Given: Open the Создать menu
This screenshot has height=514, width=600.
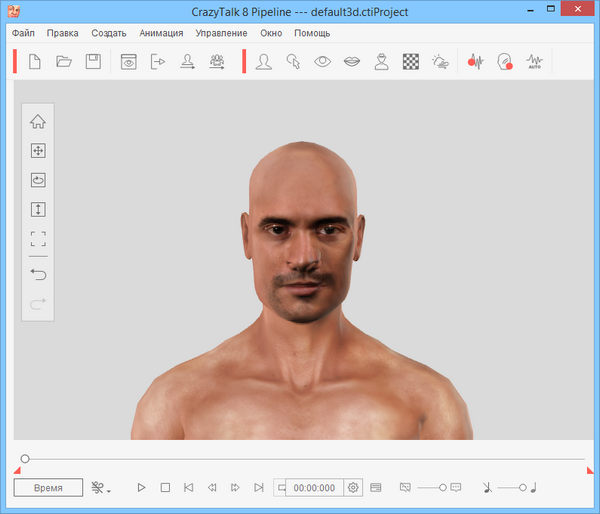Looking at the screenshot, I should [x=108, y=33].
